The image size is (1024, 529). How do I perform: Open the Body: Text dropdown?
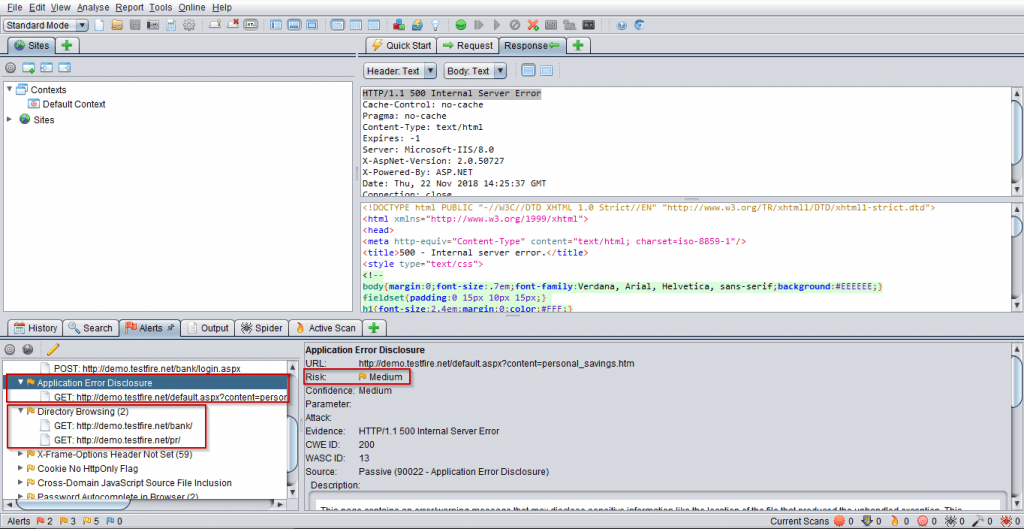tap(475, 71)
